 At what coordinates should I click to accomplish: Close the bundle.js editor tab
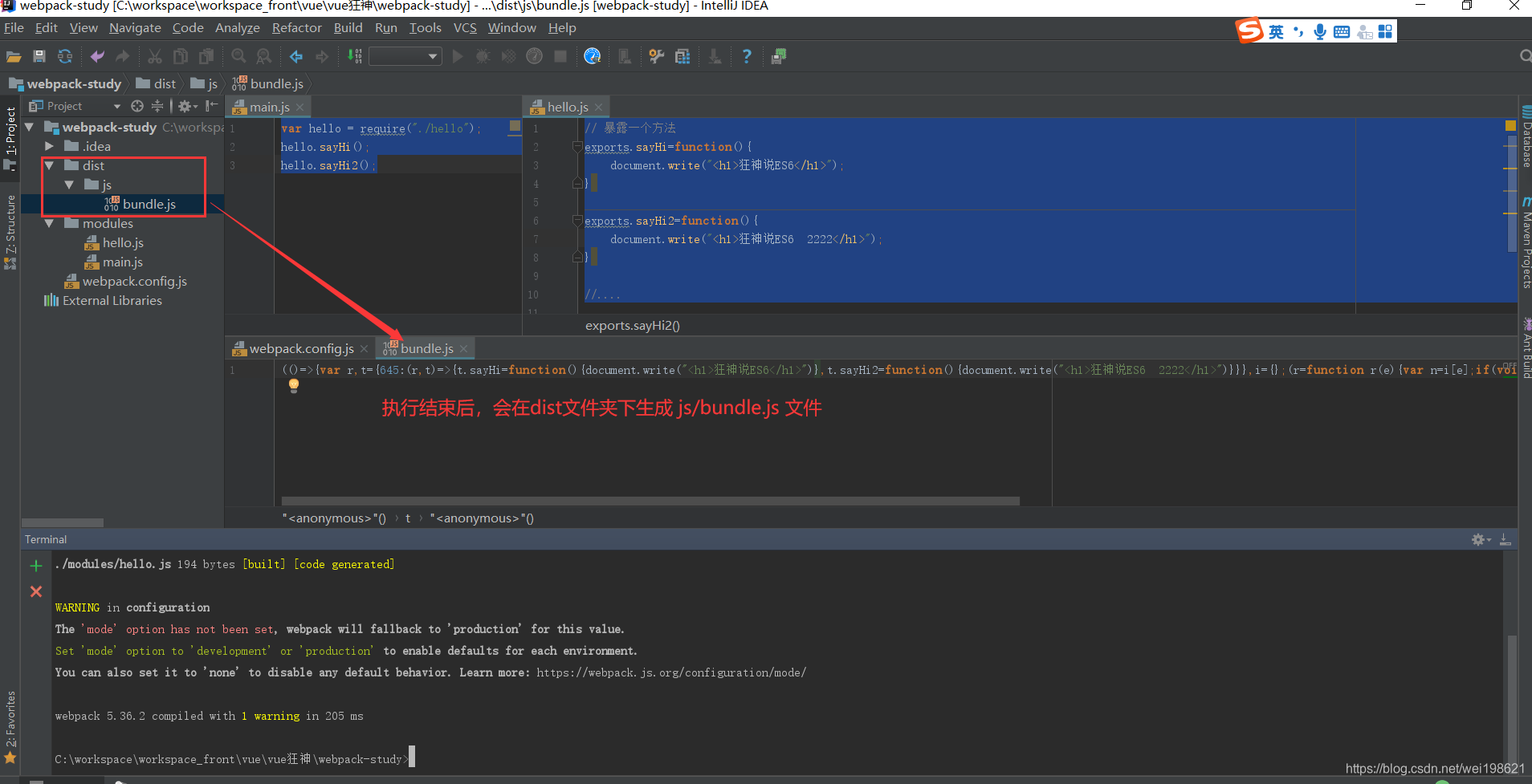(x=464, y=348)
